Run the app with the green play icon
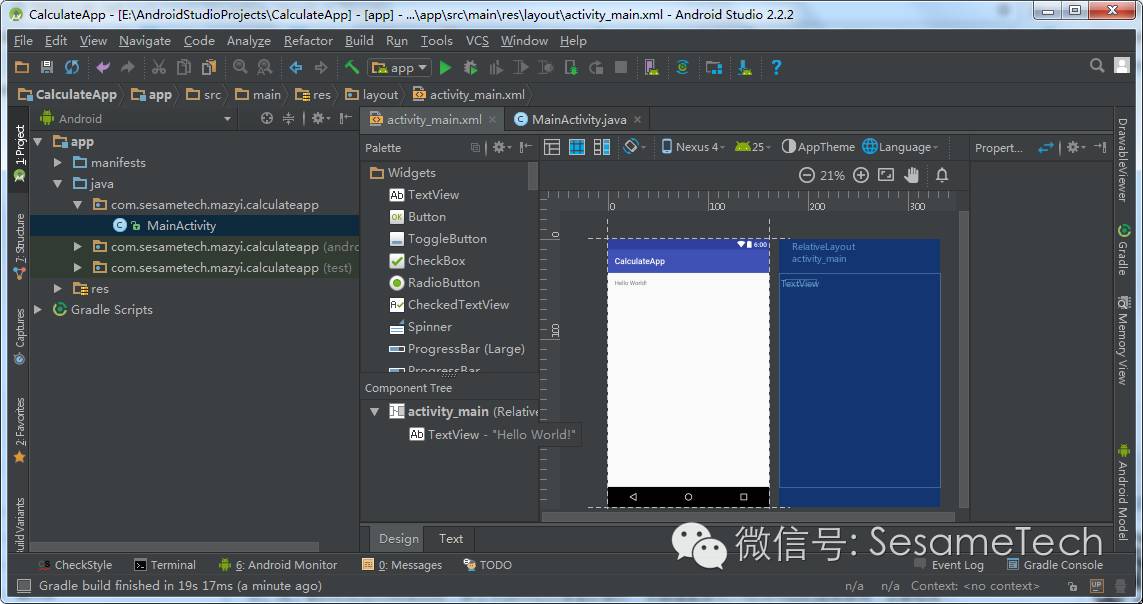The image size is (1143, 604). 445,68
